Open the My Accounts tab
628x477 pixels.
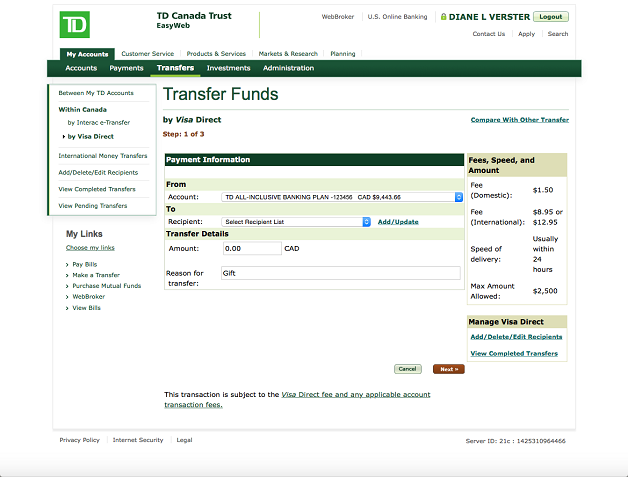point(87,54)
